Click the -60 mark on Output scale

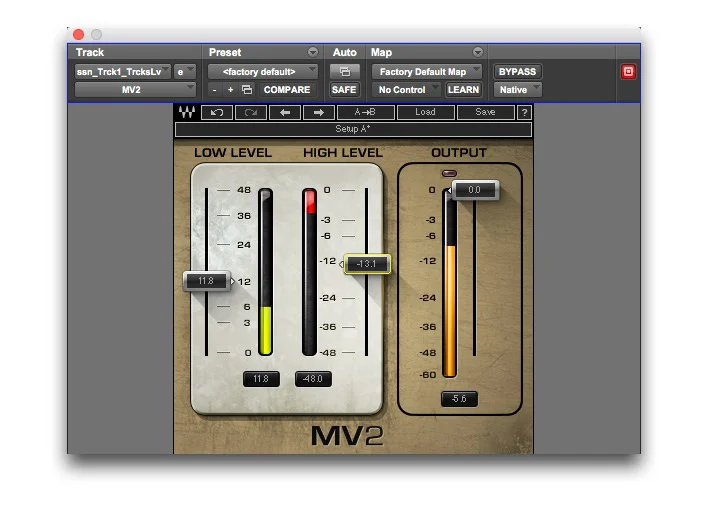[428, 375]
